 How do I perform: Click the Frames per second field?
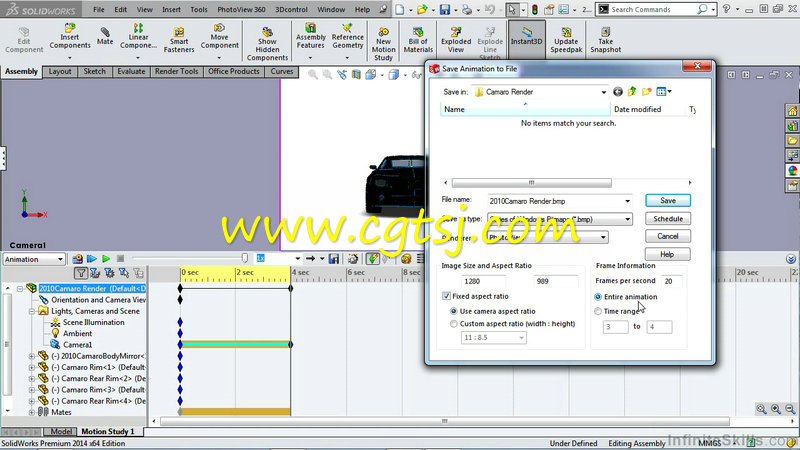point(671,281)
